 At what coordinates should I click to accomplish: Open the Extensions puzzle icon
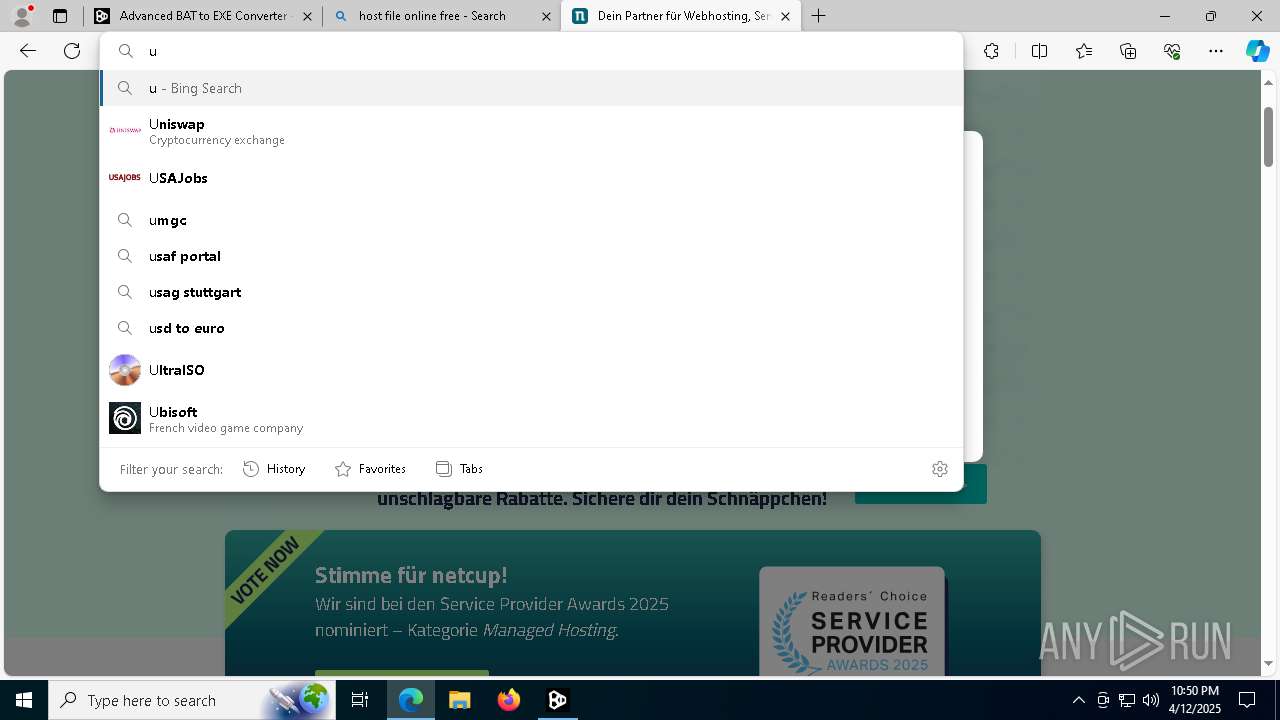(x=991, y=51)
